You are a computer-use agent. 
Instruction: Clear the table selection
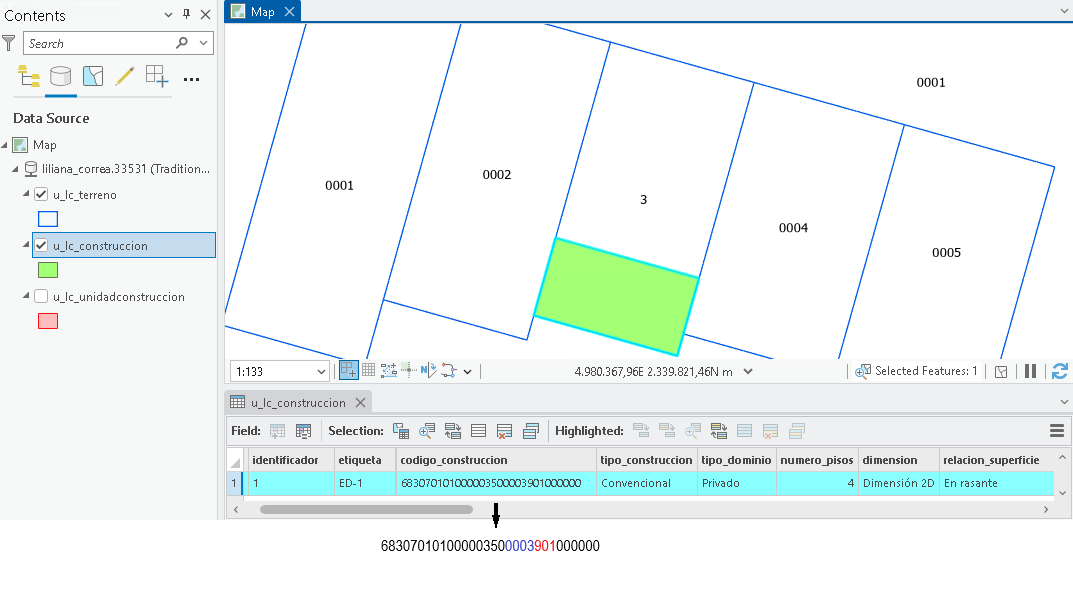pos(478,431)
